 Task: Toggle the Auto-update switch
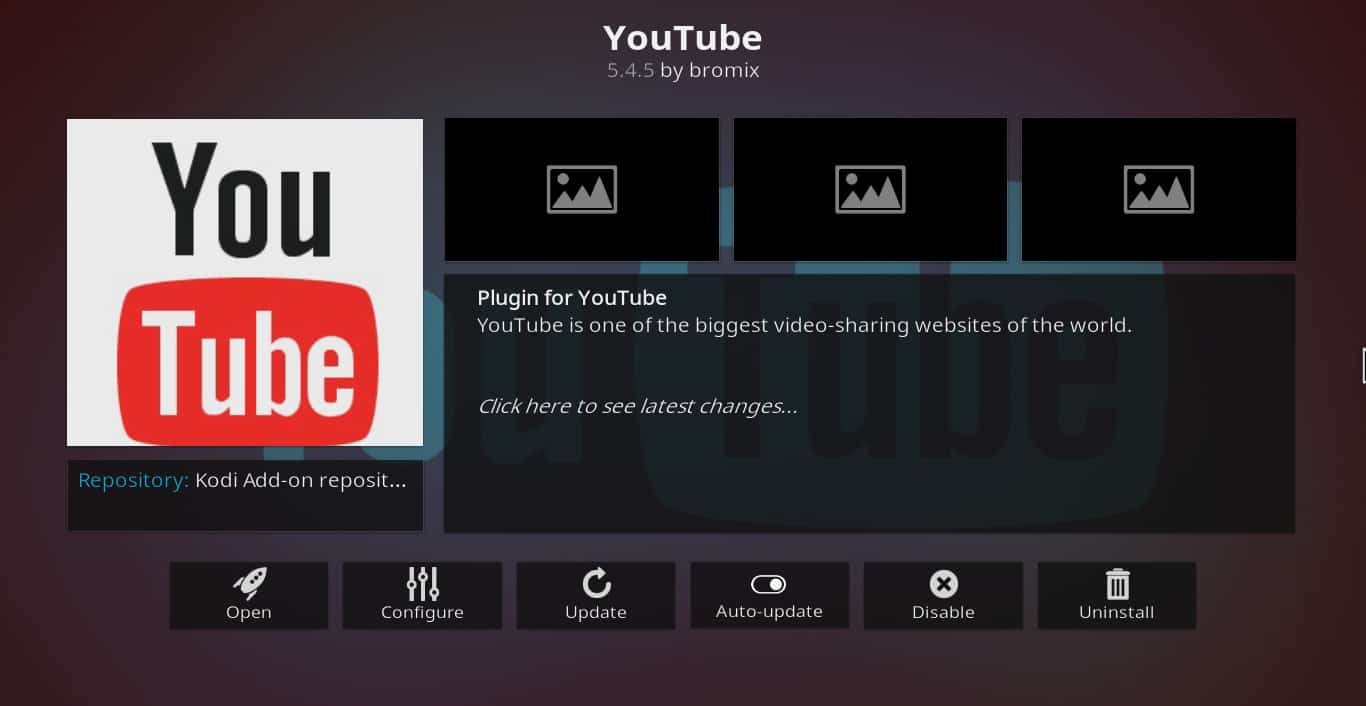pos(769,584)
